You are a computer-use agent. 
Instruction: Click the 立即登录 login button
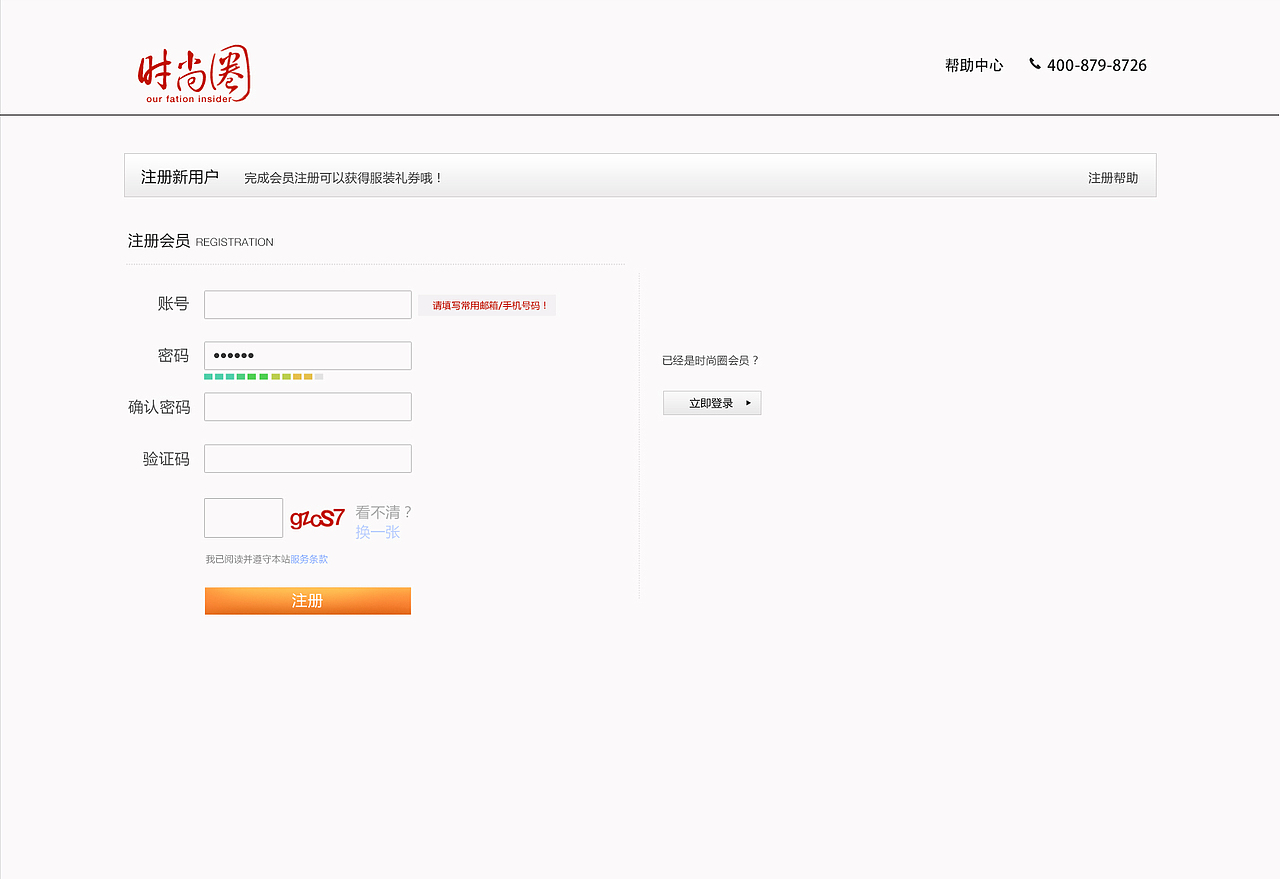coord(712,403)
